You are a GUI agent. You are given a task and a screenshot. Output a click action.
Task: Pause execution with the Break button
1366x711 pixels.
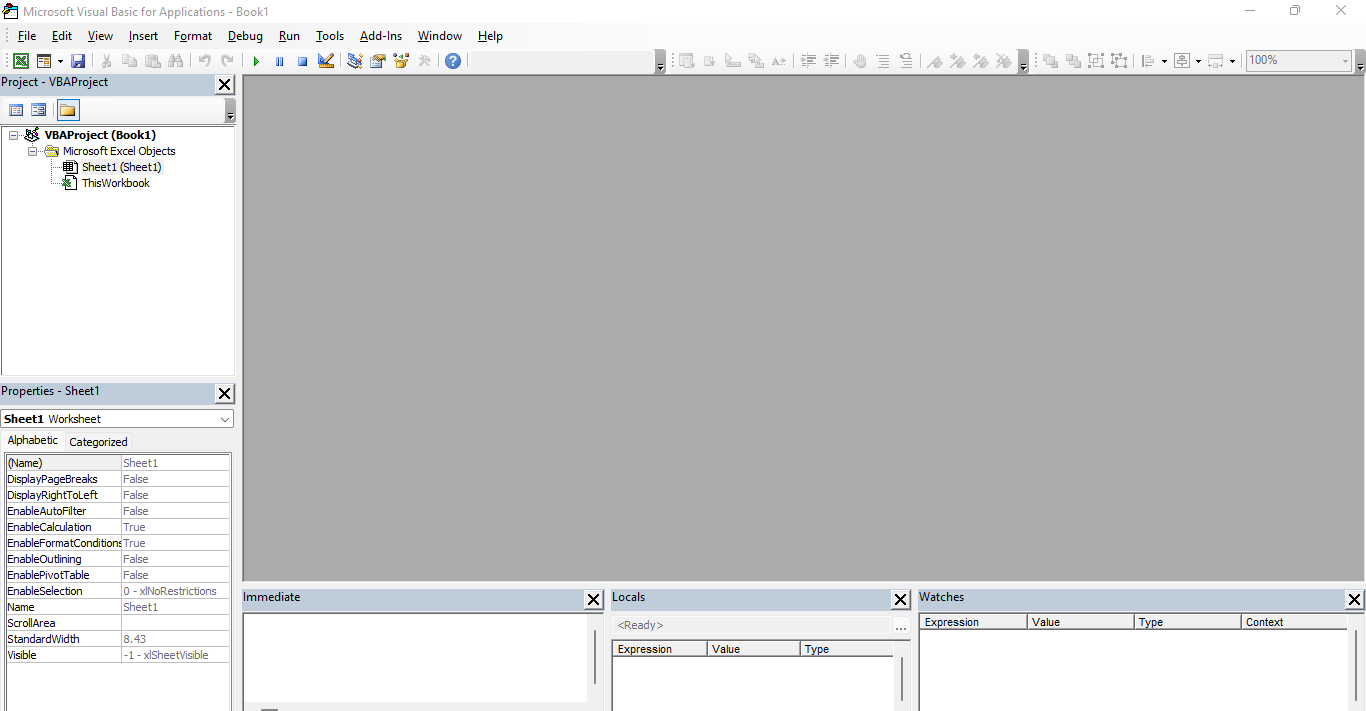point(279,60)
